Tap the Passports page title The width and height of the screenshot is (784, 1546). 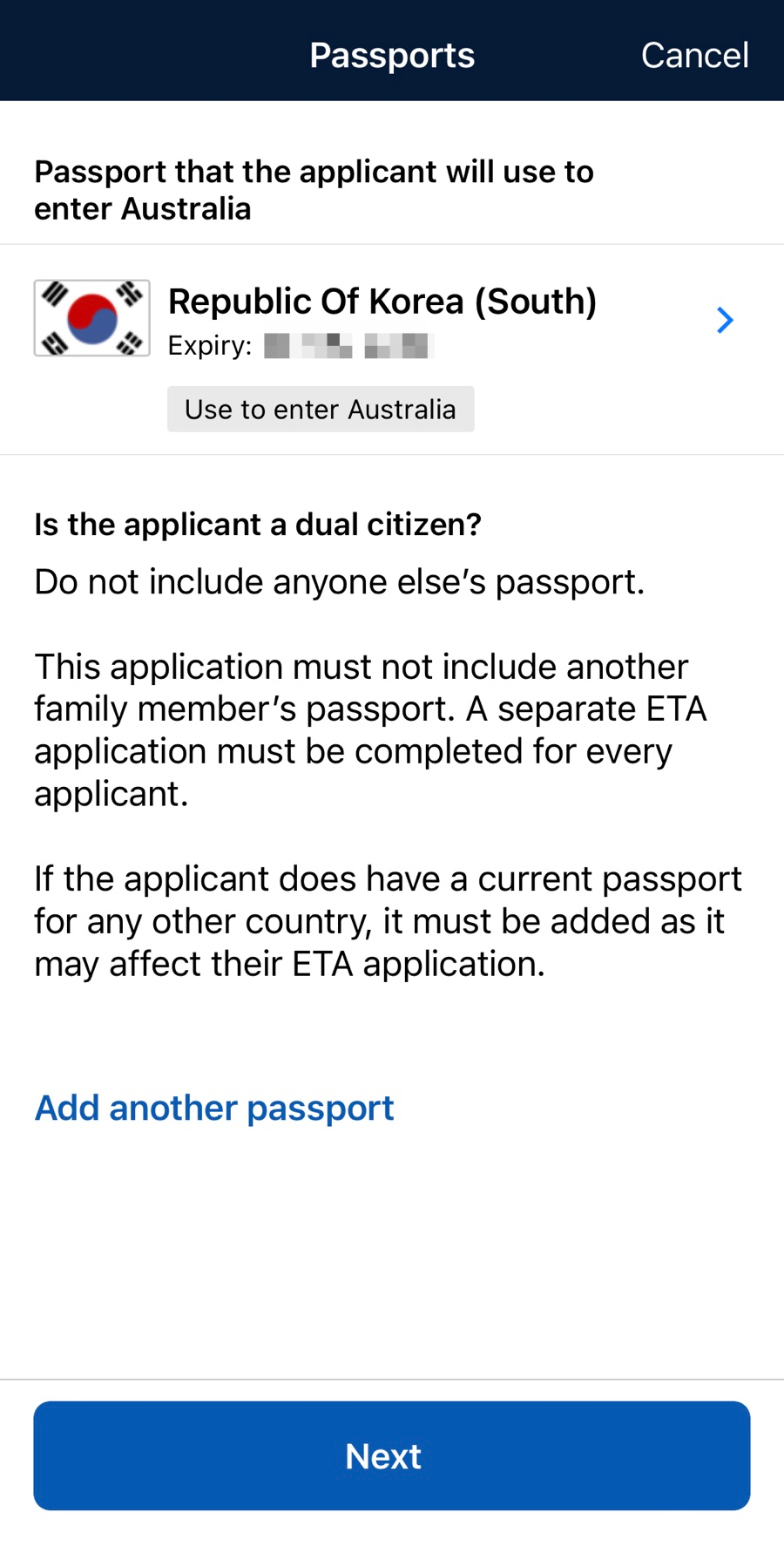coord(392,55)
